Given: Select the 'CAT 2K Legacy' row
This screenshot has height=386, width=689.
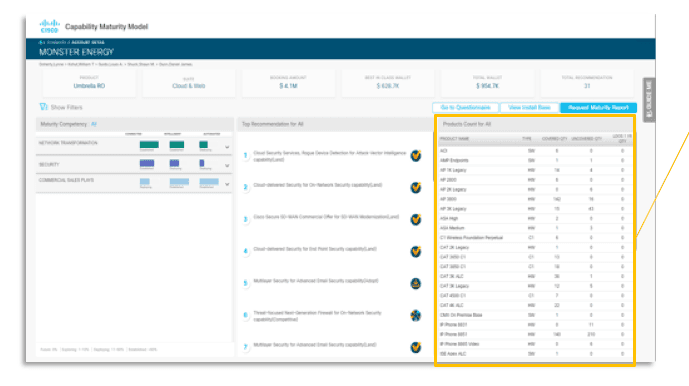Looking at the screenshot, I should [535, 248].
